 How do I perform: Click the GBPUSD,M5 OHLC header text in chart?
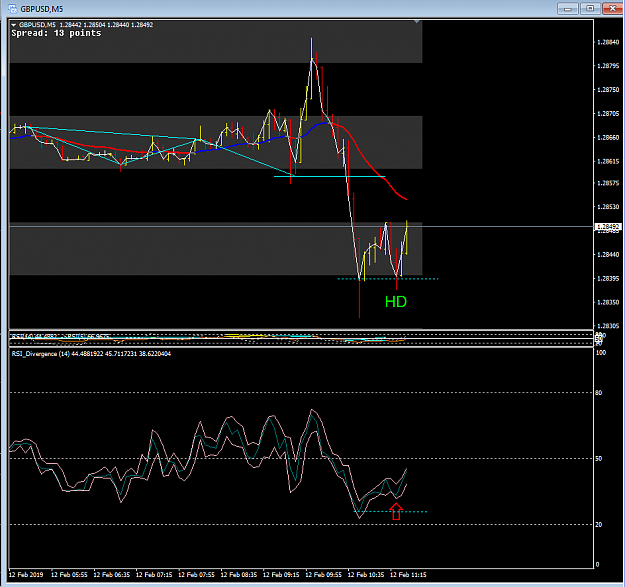[86, 25]
